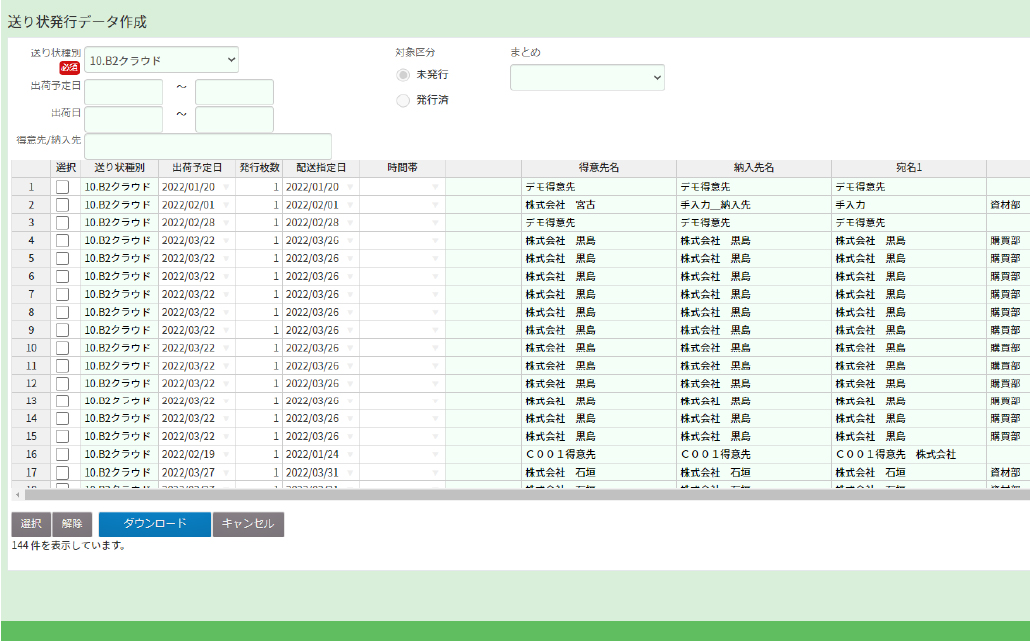This screenshot has height=641, width=1030.
Task: Enable the checkbox in row 13
Action: tap(62, 401)
